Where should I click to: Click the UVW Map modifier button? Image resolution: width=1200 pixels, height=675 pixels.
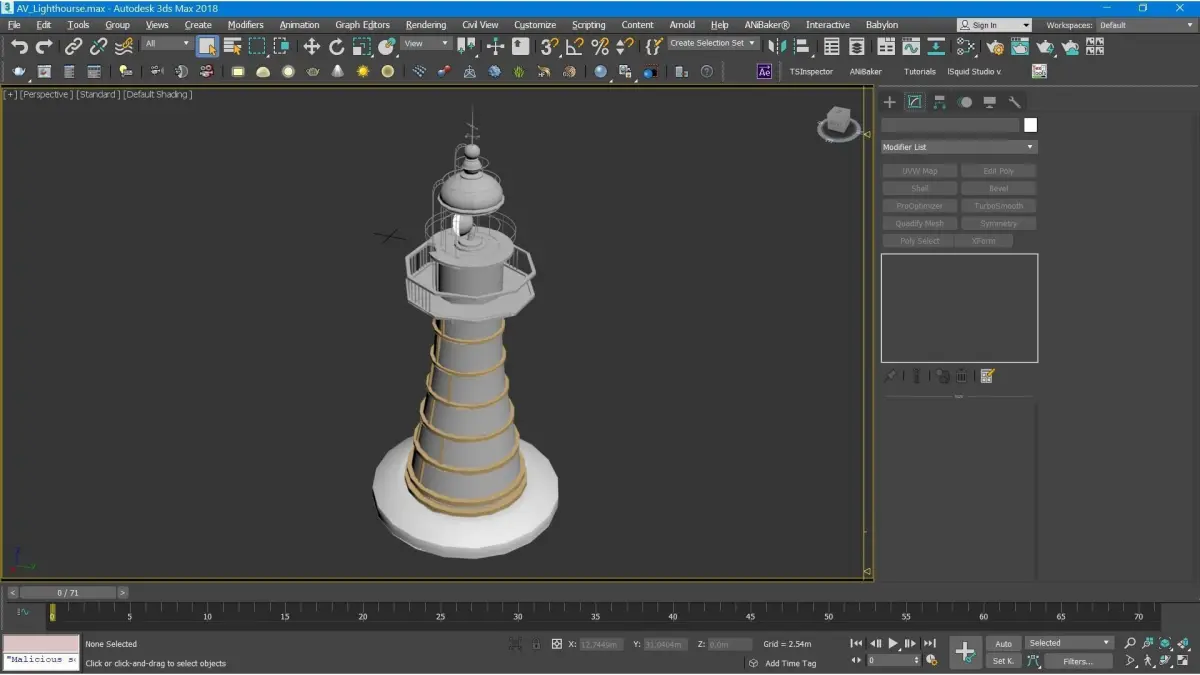click(x=919, y=171)
